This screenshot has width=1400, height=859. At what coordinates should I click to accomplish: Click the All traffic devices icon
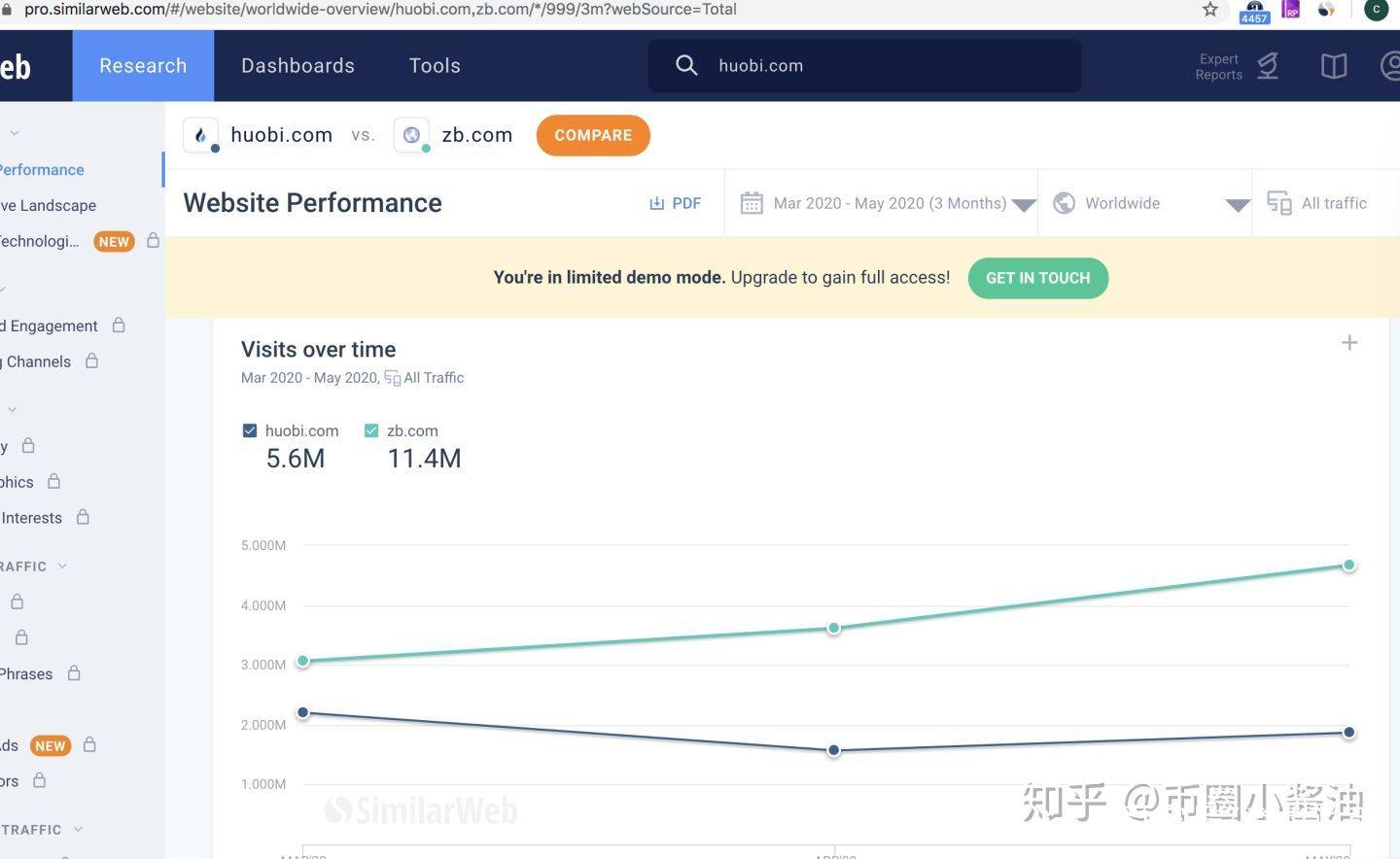pos(1279,203)
